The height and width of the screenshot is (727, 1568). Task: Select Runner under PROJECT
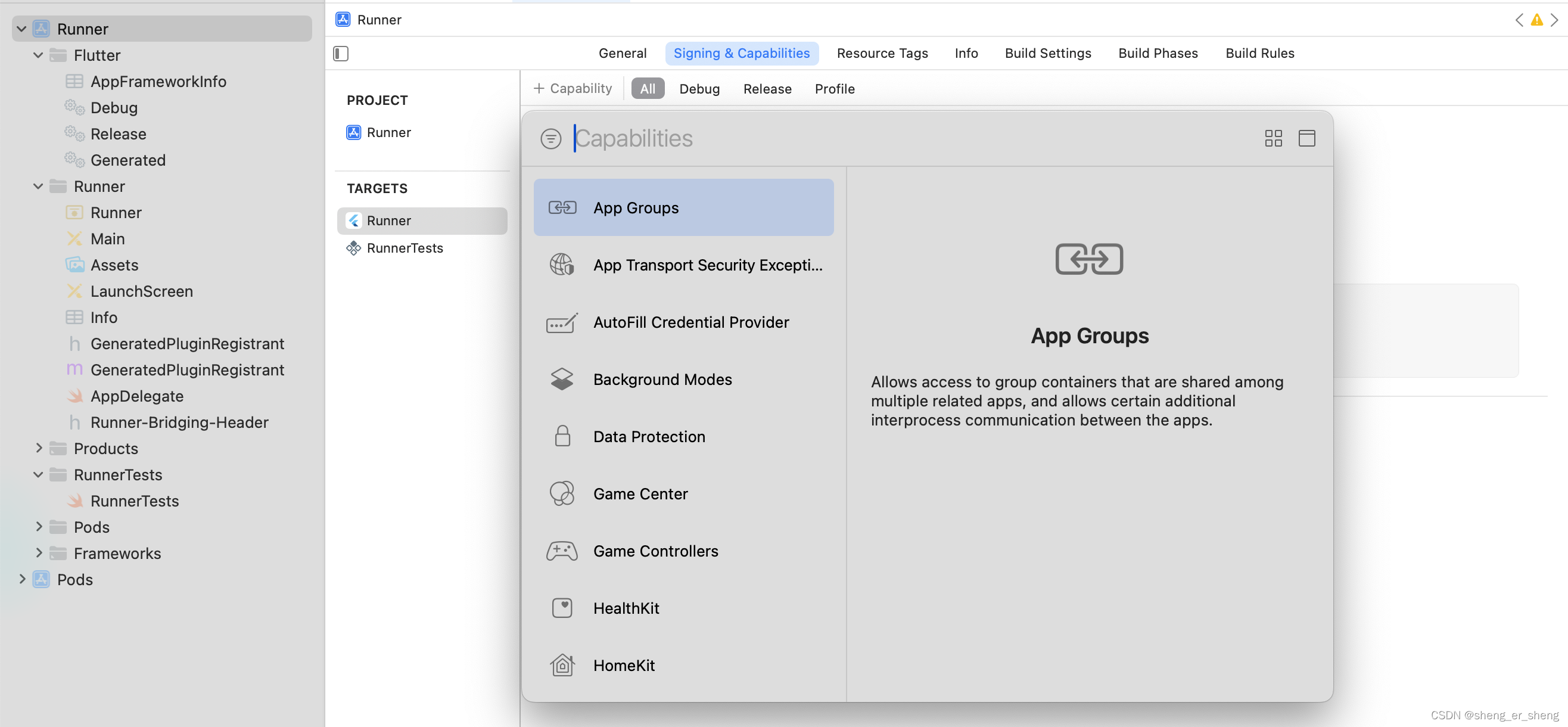click(422, 132)
